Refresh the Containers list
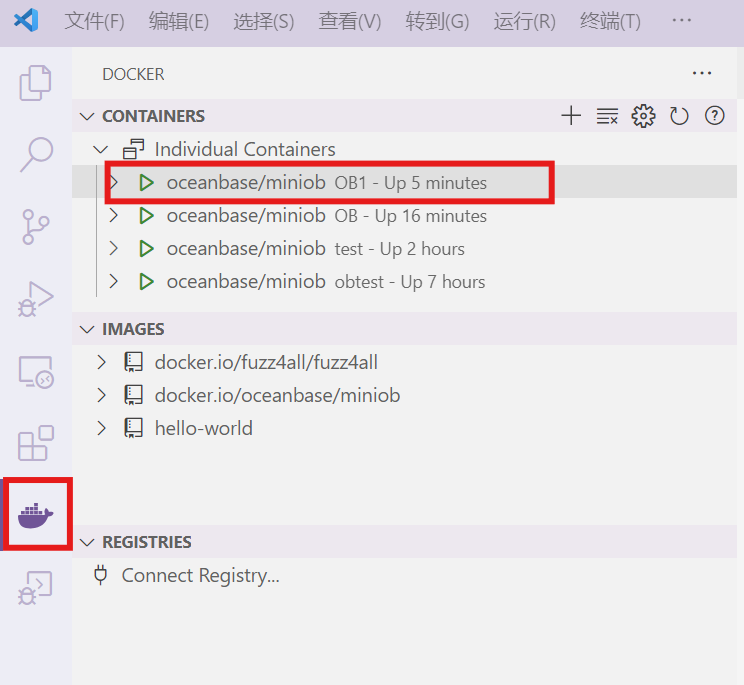744x685 pixels. pyautogui.click(x=679, y=116)
